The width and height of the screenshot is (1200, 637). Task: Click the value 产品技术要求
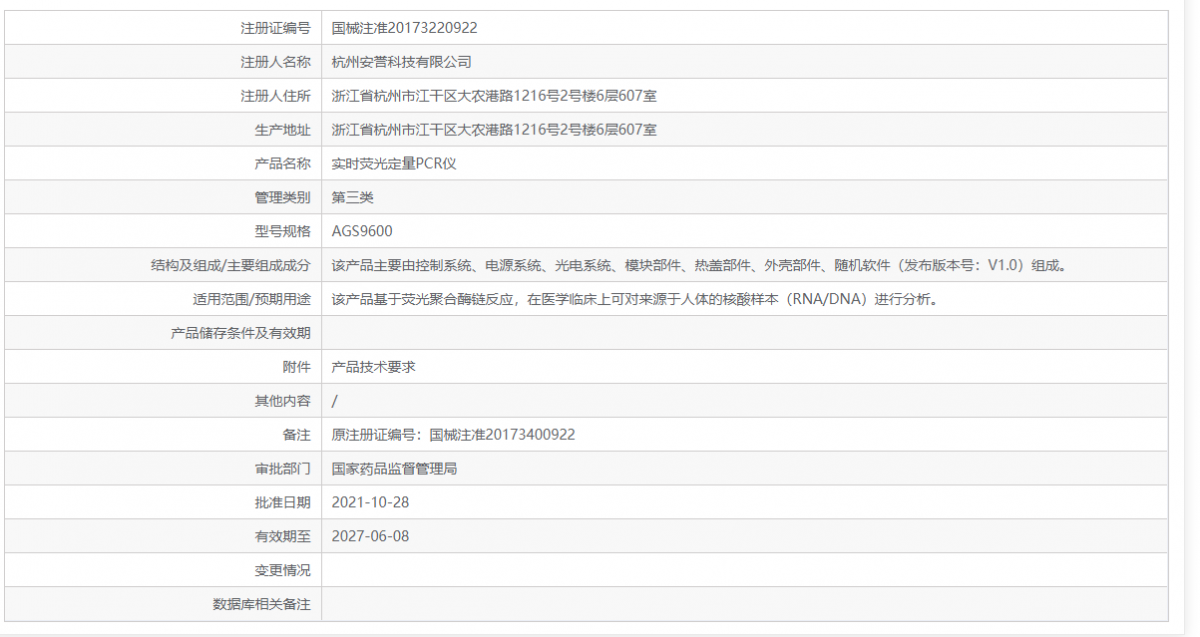(x=374, y=367)
